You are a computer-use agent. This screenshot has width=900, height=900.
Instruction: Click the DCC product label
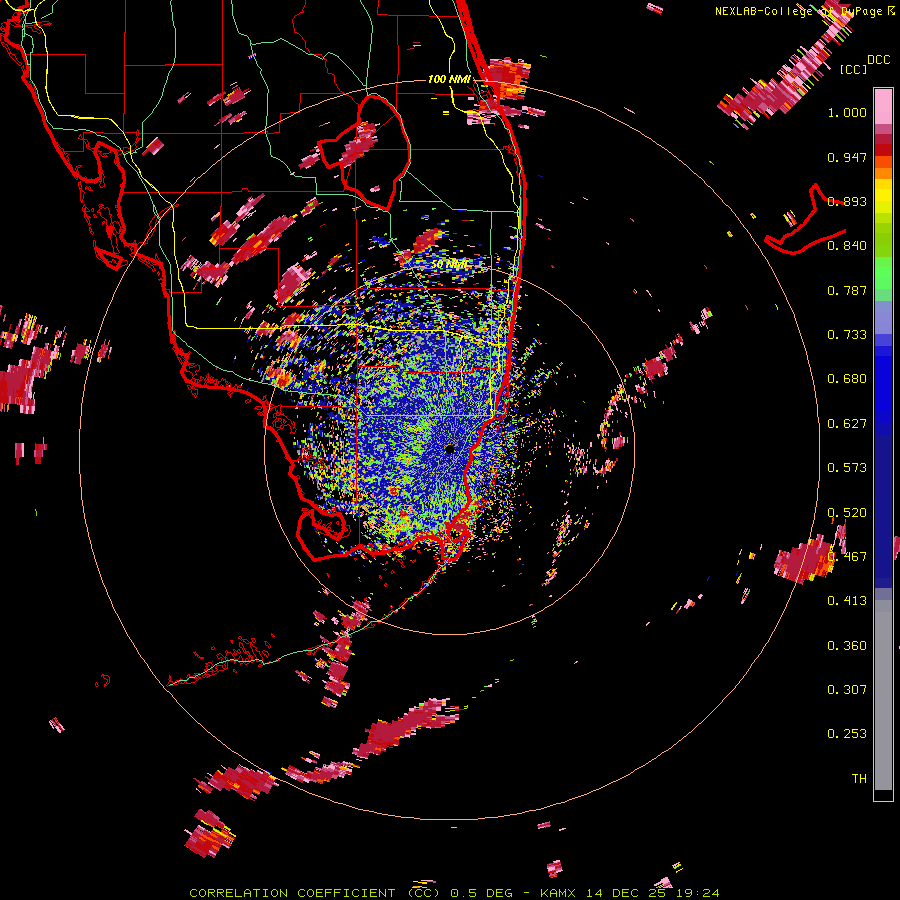point(878,60)
